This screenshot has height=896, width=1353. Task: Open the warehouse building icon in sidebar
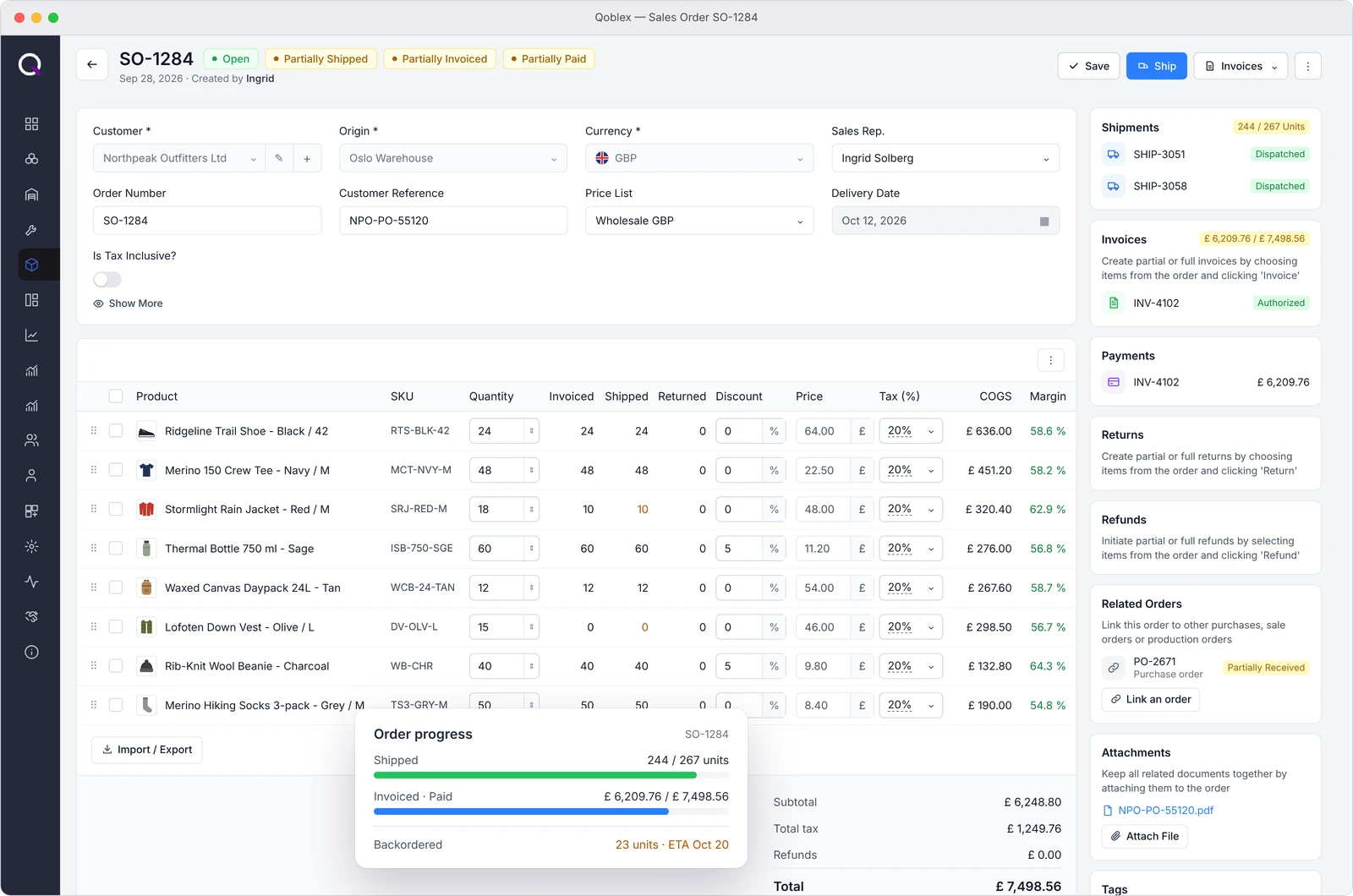click(x=31, y=194)
